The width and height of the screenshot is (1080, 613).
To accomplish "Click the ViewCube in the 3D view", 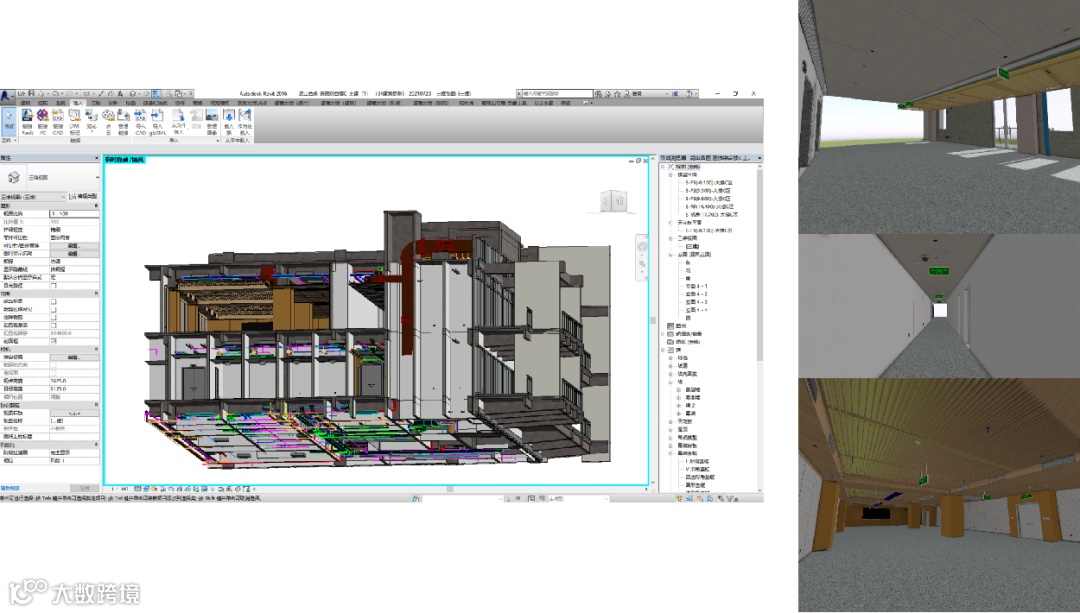I will tap(613, 202).
